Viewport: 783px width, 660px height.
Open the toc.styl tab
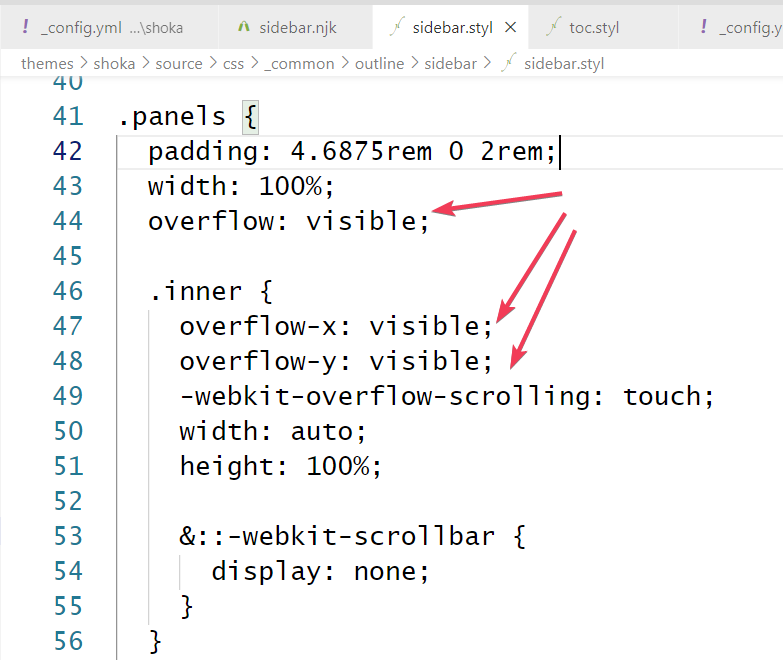coord(594,27)
